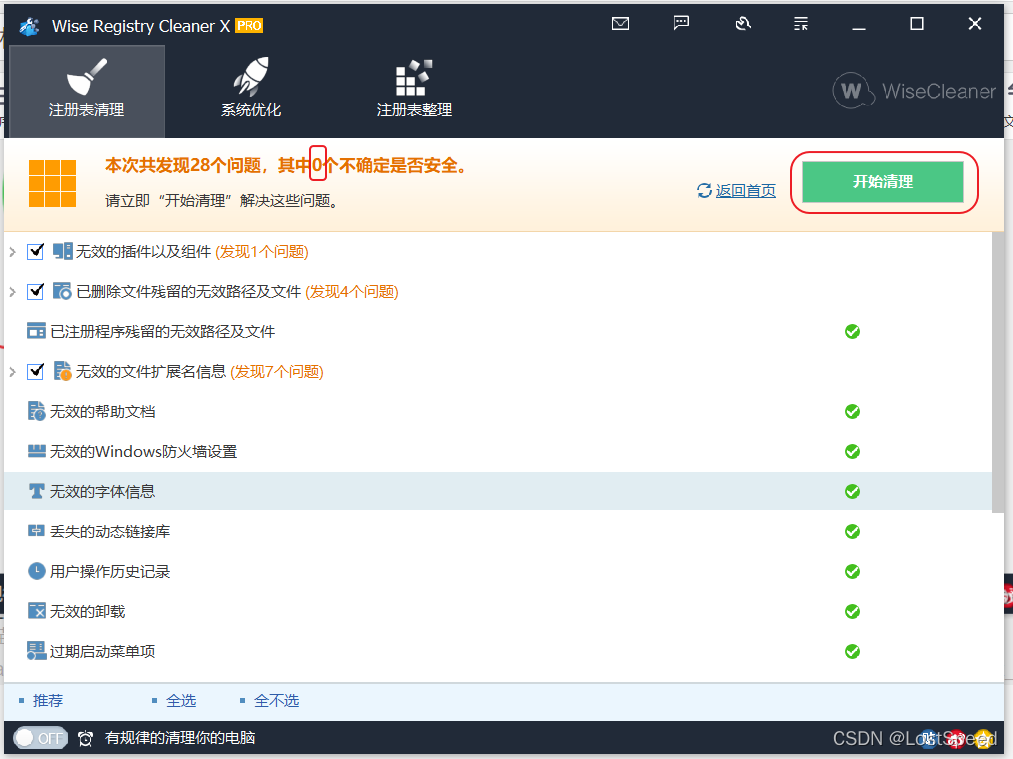Image resolution: width=1013 pixels, height=759 pixels.
Task: Click the 开始清理 button
Action: pos(882,182)
